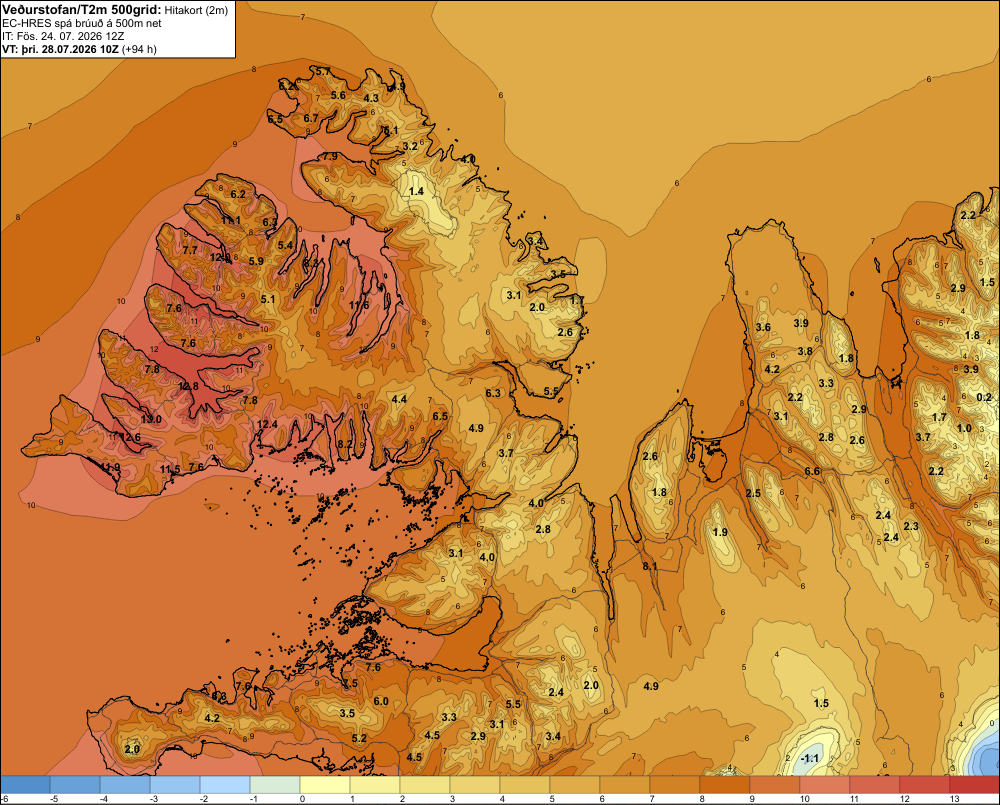Click the "7.5" temperature value

point(350,683)
